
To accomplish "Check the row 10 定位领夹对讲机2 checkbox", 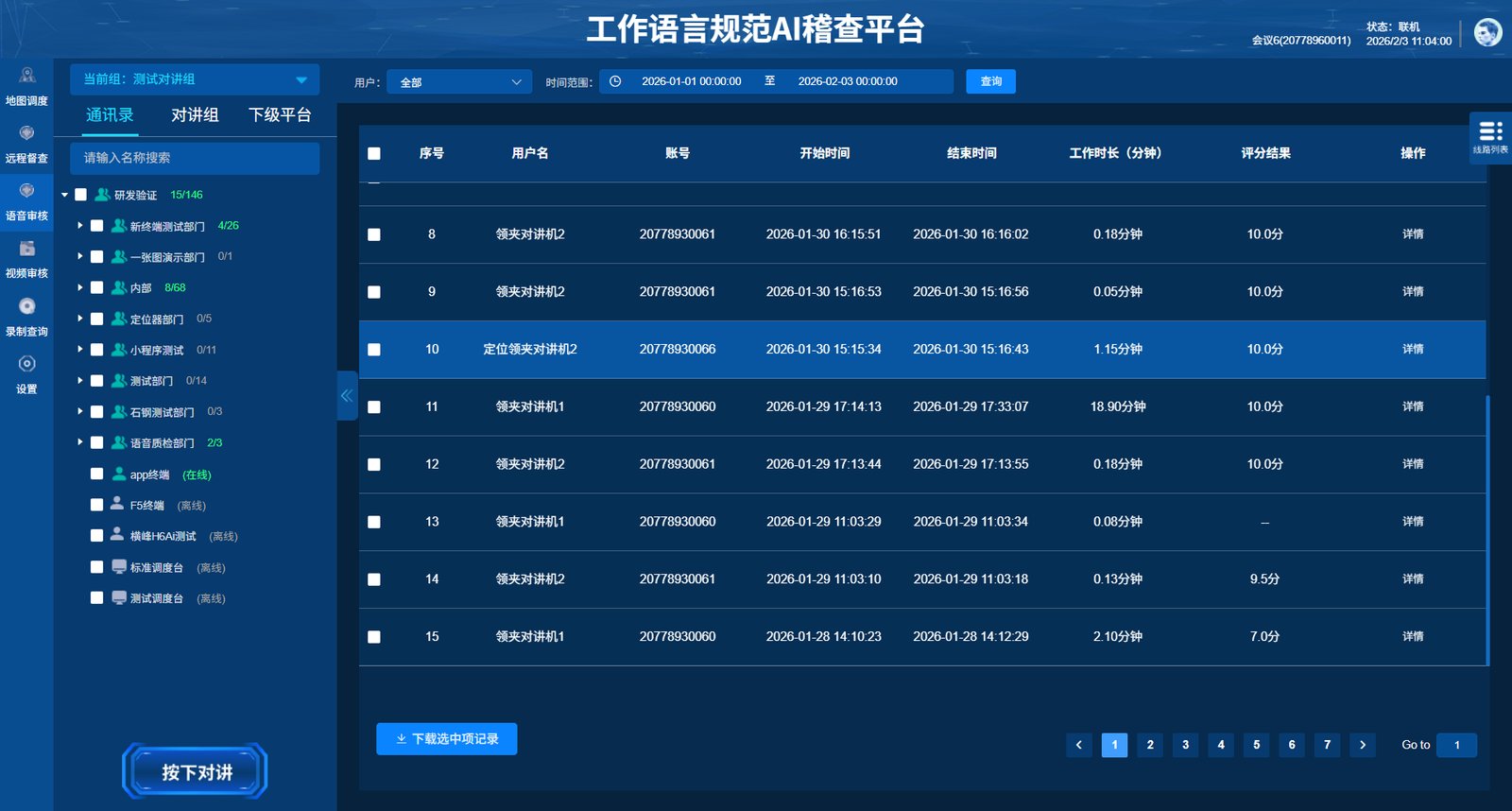I will point(374,350).
